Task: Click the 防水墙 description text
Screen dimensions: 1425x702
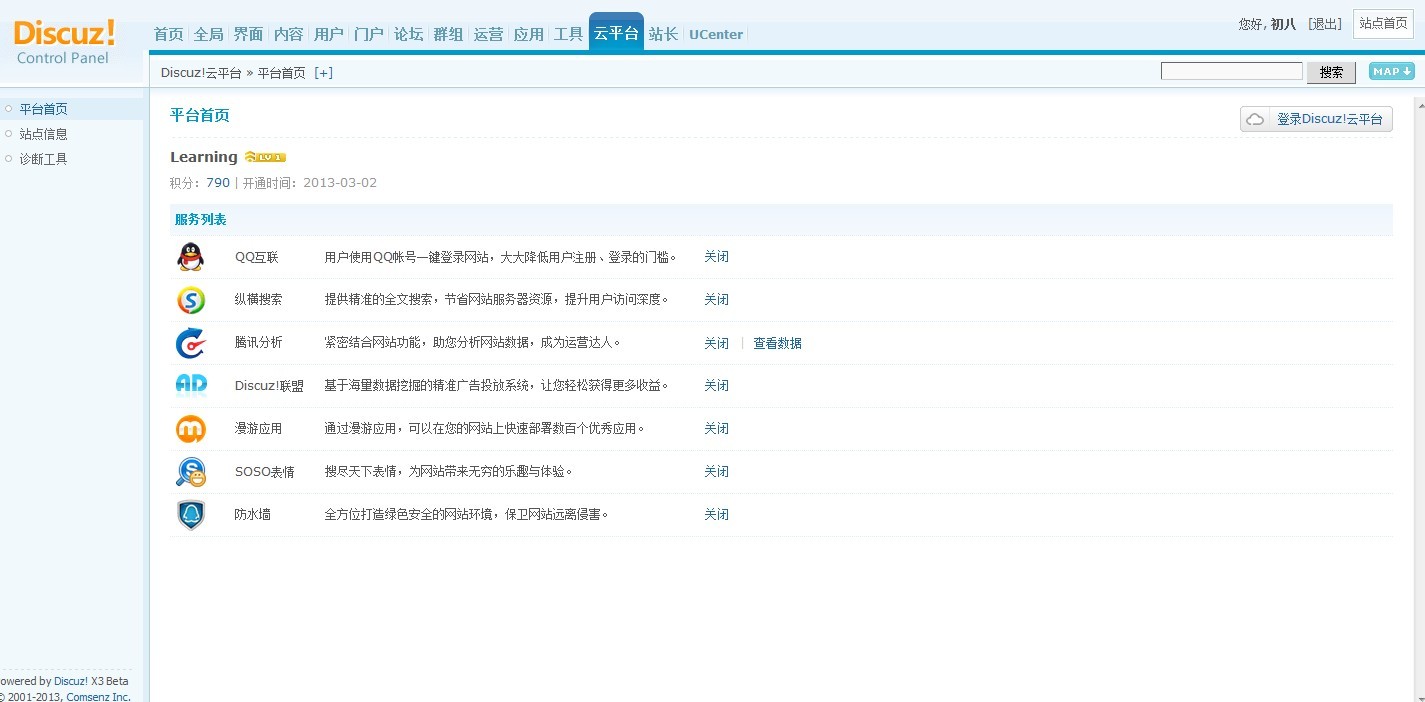Action: coord(467,515)
